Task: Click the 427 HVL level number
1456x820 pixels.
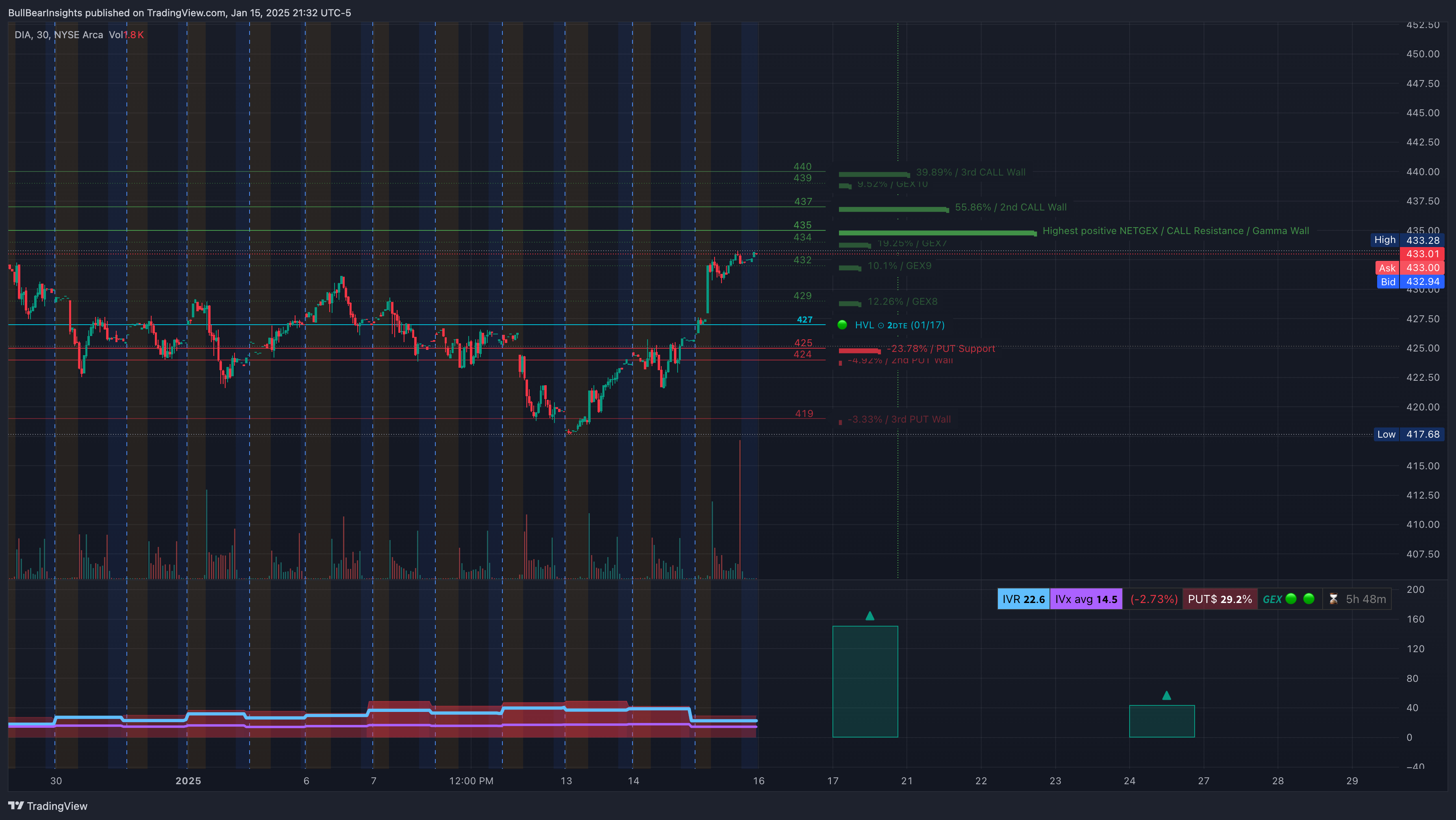Action: (804, 319)
